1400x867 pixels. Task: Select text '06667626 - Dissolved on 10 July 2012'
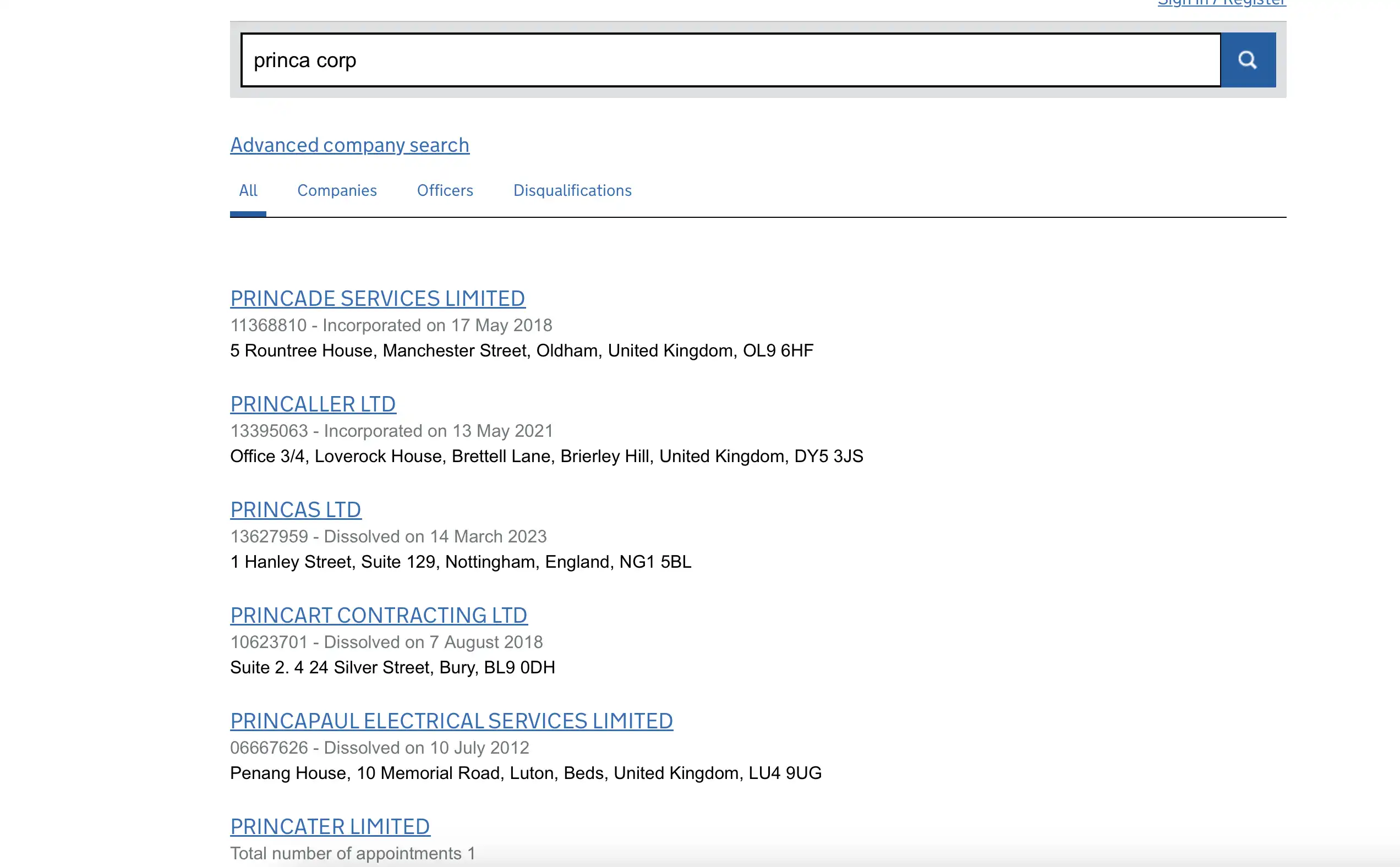point(380,747)
